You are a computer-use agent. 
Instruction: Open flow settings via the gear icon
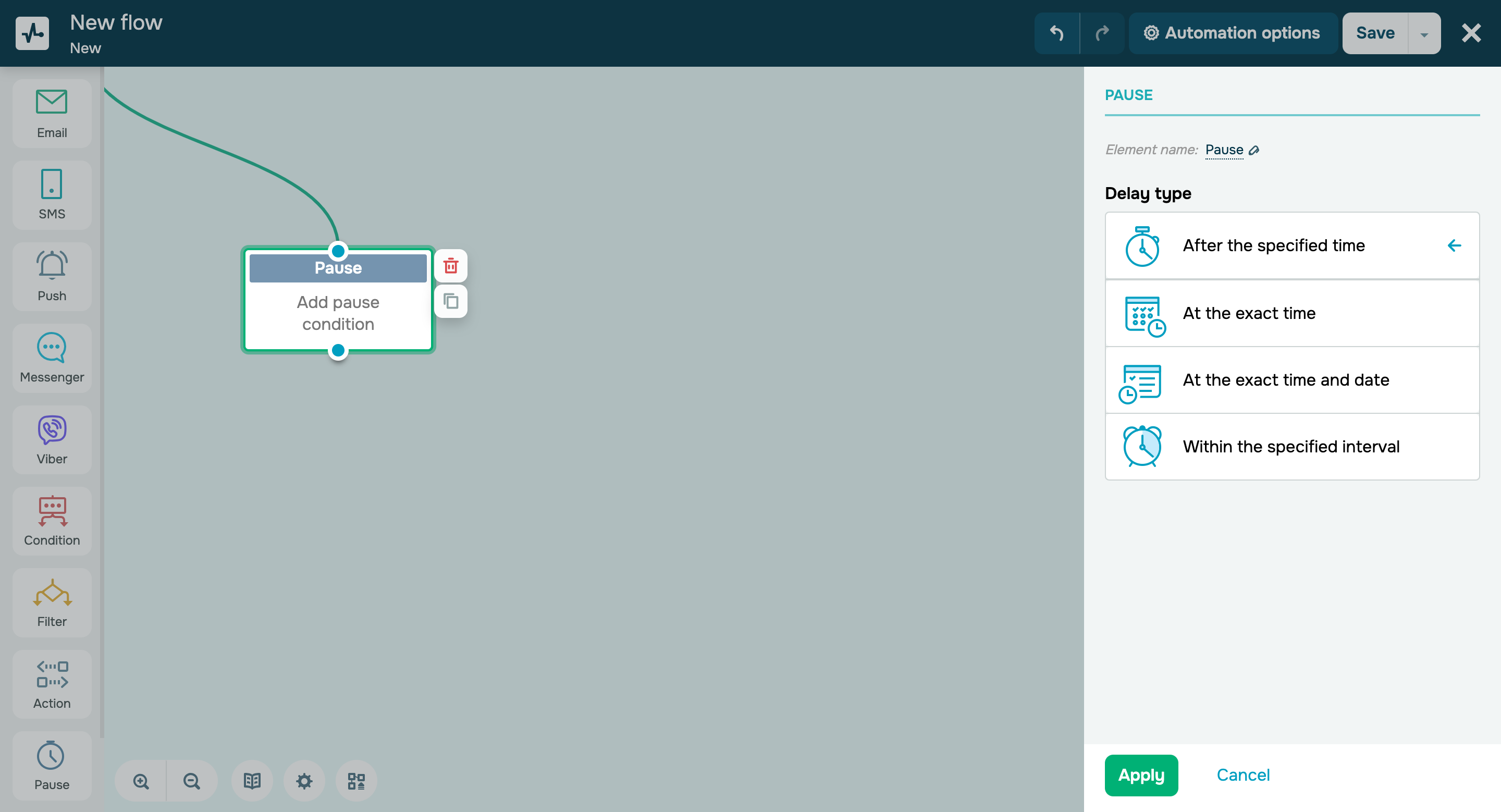coord(303,781)
